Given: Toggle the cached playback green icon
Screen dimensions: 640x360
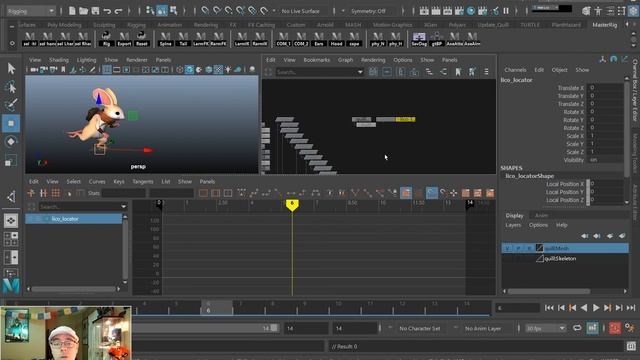Looking at the screenshot, I should pyautogui.click(x=592, y=328).
